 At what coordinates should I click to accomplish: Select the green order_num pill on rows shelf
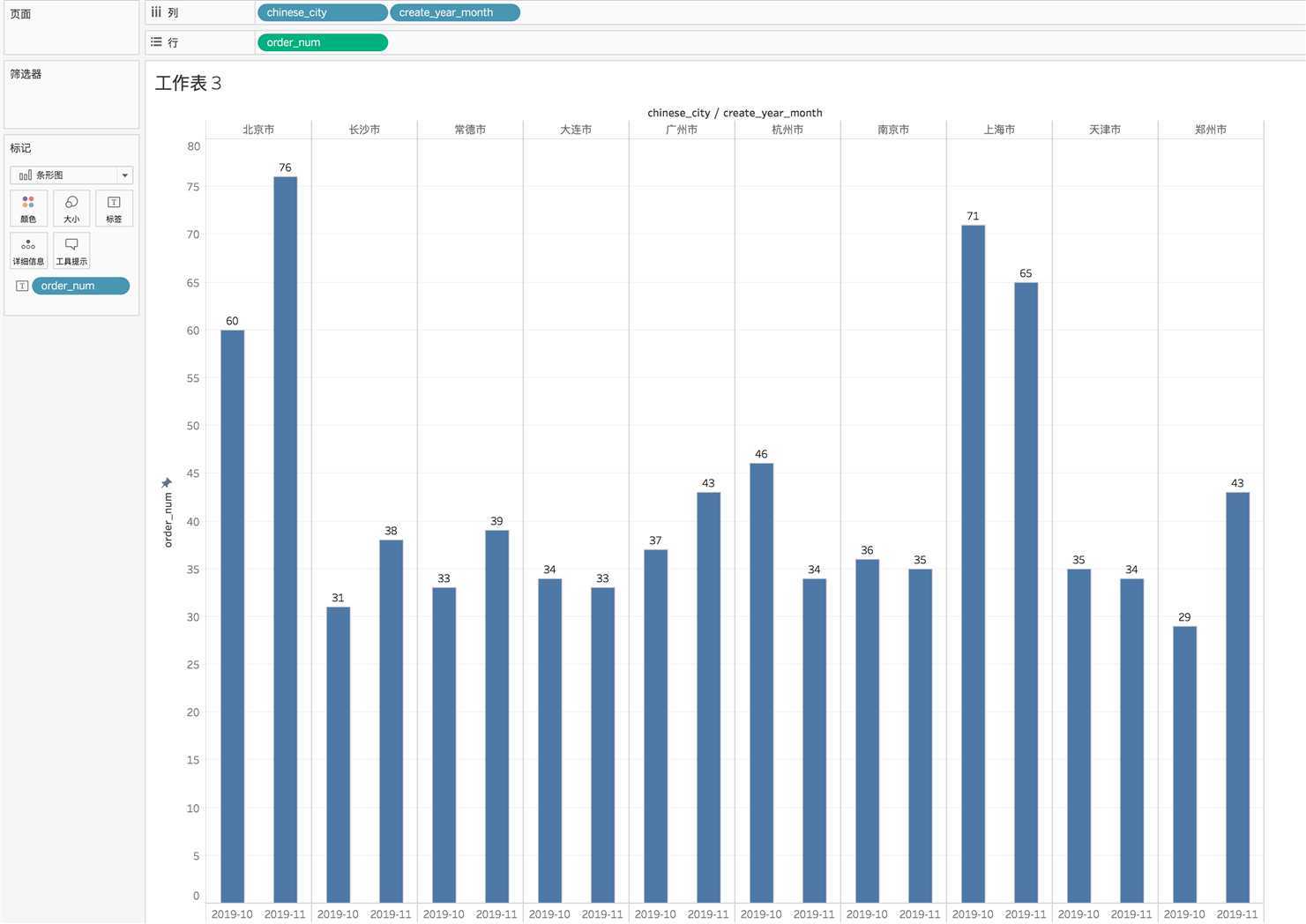point(322,42)
